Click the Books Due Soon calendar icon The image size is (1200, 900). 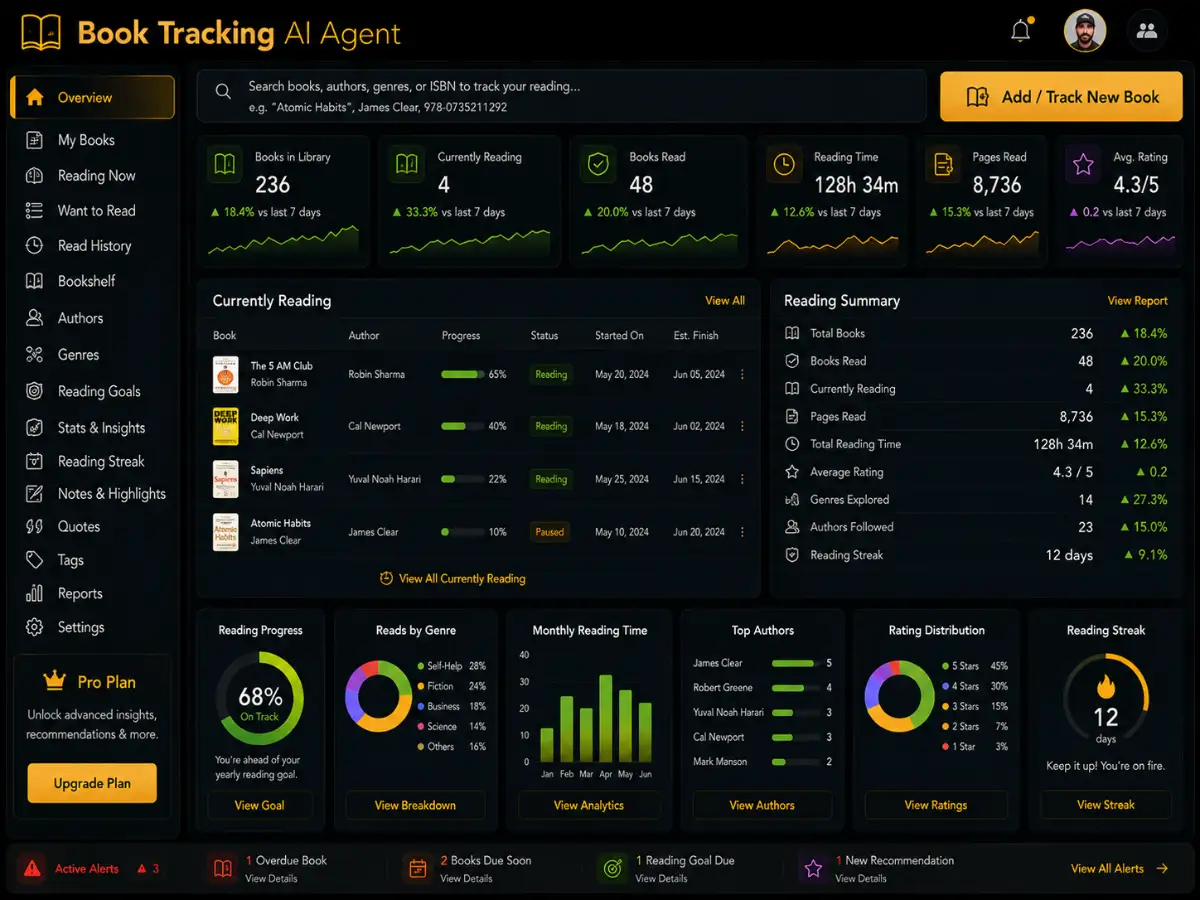tap(416, 868)
